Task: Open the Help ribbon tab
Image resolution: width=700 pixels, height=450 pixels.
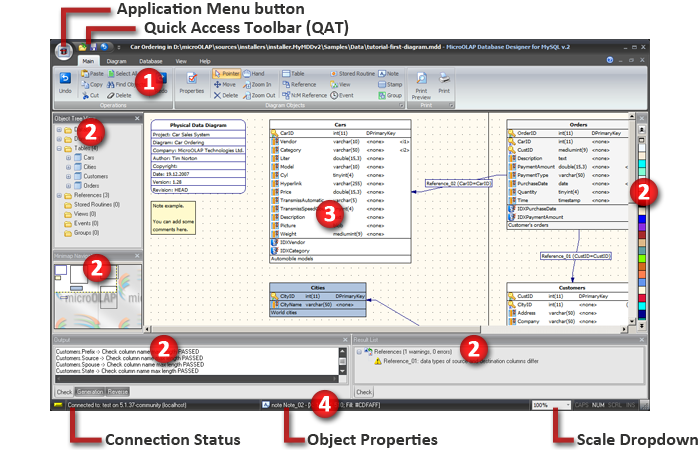Action: click(205, 61)
